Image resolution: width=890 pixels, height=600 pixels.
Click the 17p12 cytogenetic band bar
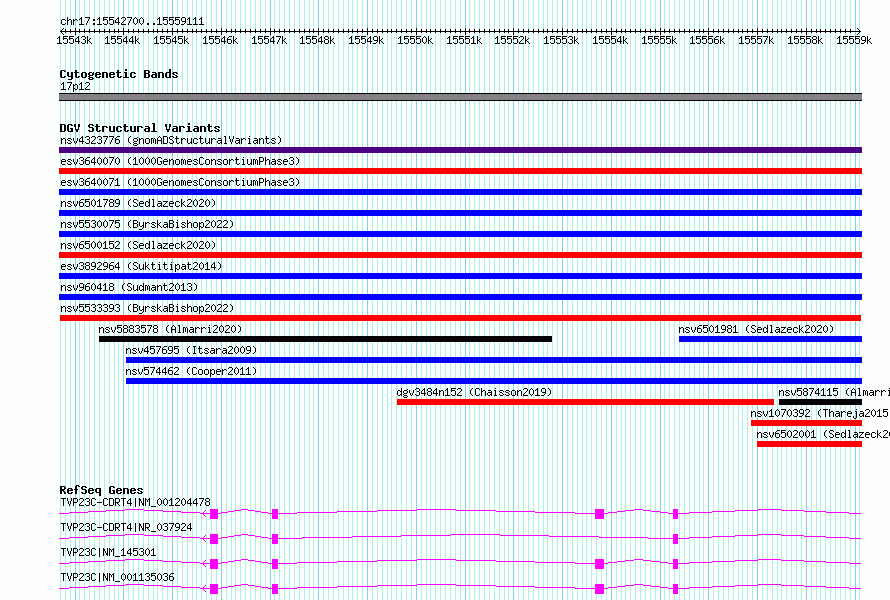point(460,97)
